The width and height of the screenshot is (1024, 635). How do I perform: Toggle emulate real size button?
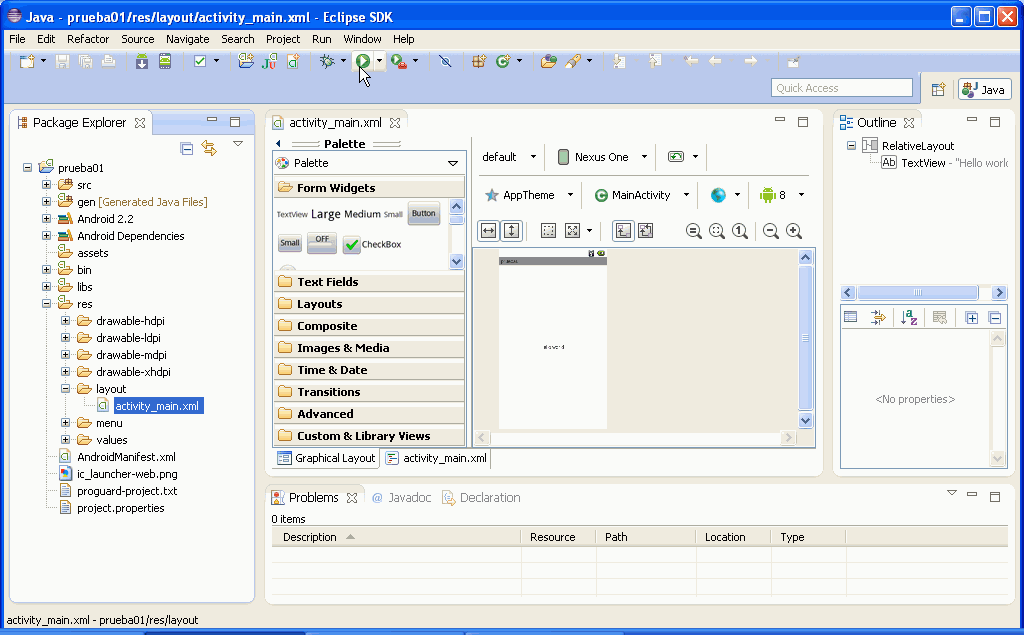pos(694,231)
